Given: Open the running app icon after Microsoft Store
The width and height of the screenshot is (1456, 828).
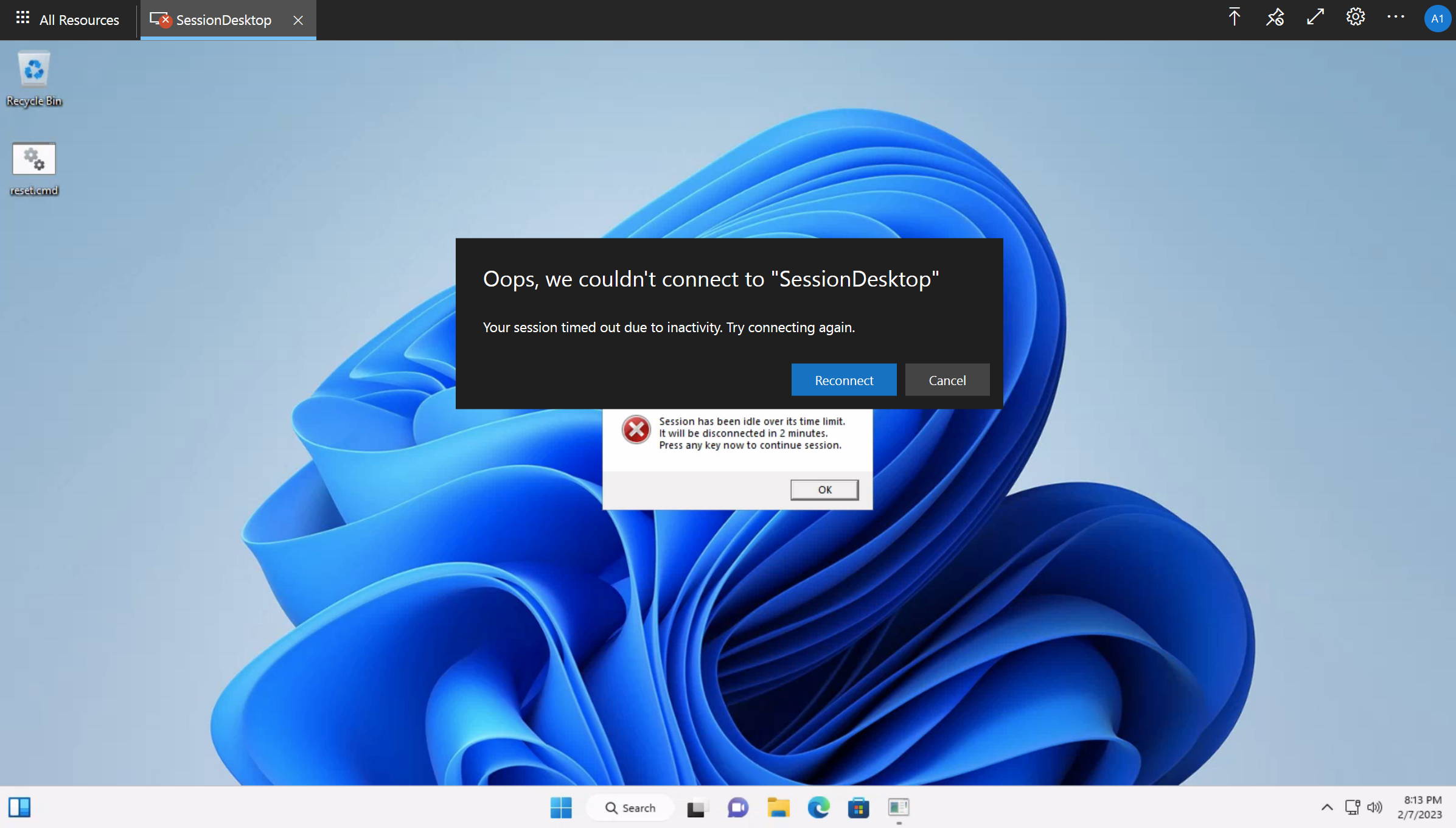Looking at the screenshot, I should [x=899, y=808].
